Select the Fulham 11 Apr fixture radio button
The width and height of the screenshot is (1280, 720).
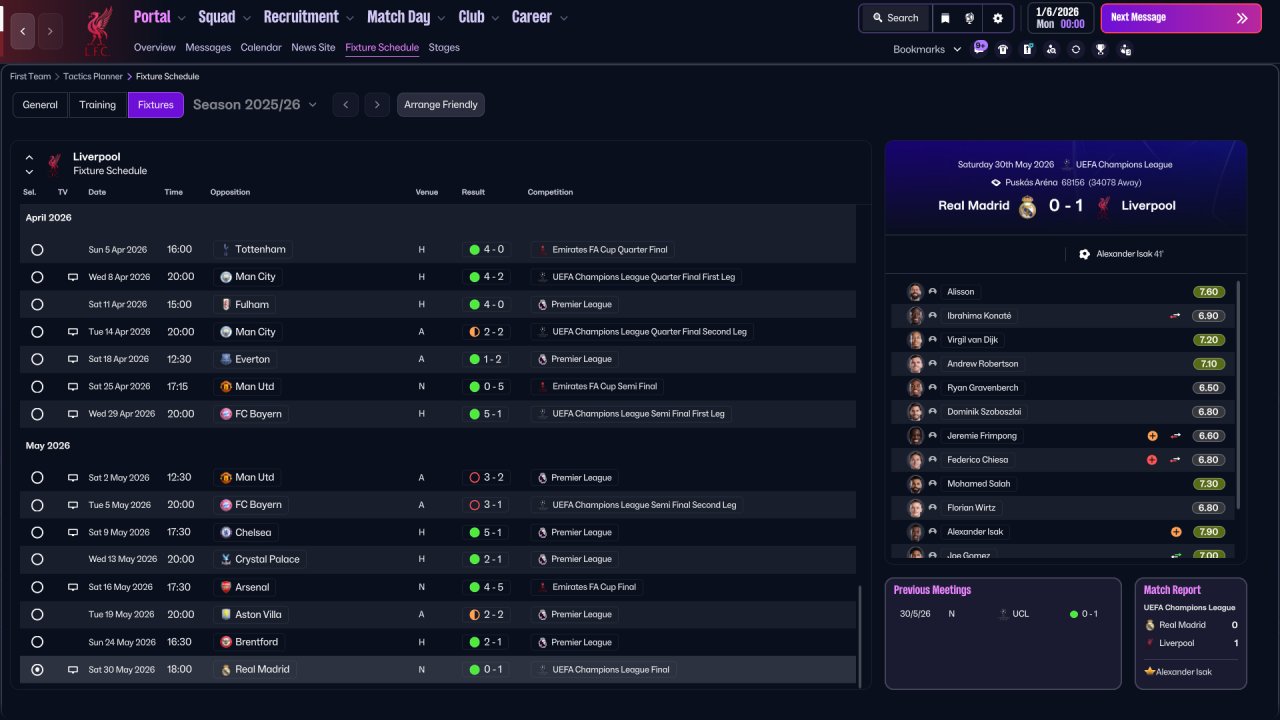(37, 304)
